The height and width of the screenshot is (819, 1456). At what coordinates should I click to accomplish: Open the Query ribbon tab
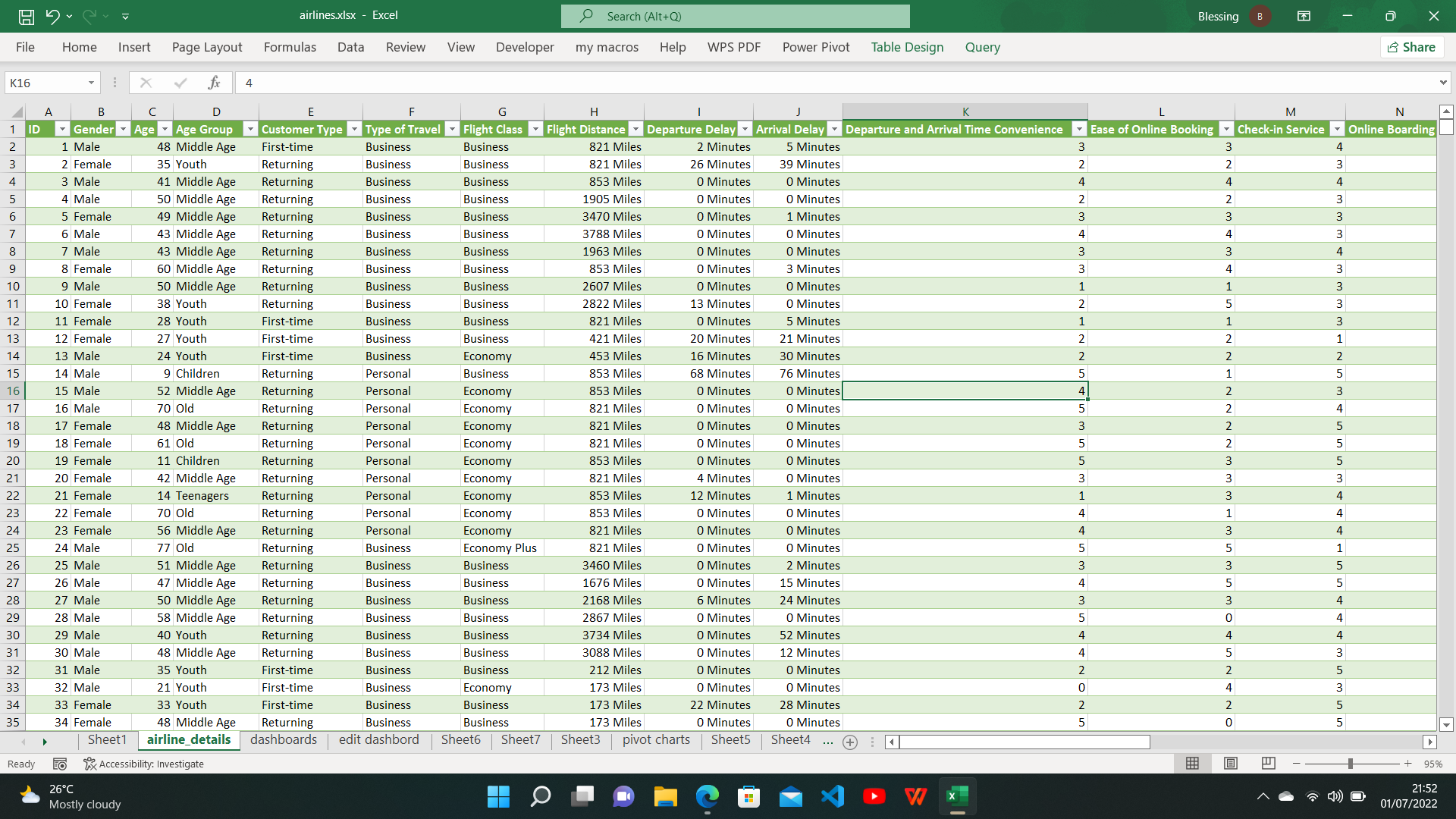pyautogui.click(x=982, y=47)
